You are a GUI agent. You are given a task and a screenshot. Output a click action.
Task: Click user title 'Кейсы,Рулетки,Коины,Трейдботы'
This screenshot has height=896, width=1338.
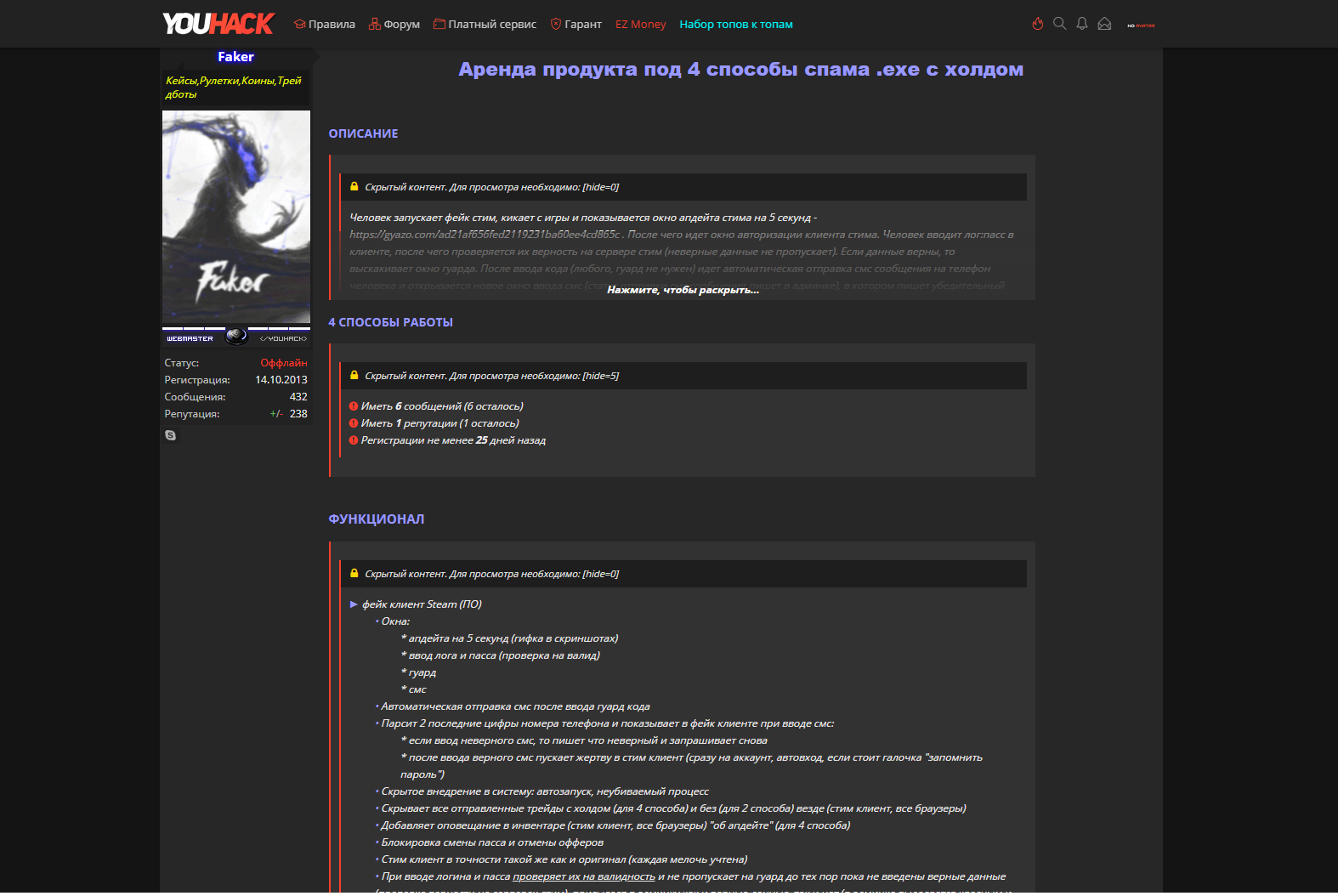click(x=234, y=88)
